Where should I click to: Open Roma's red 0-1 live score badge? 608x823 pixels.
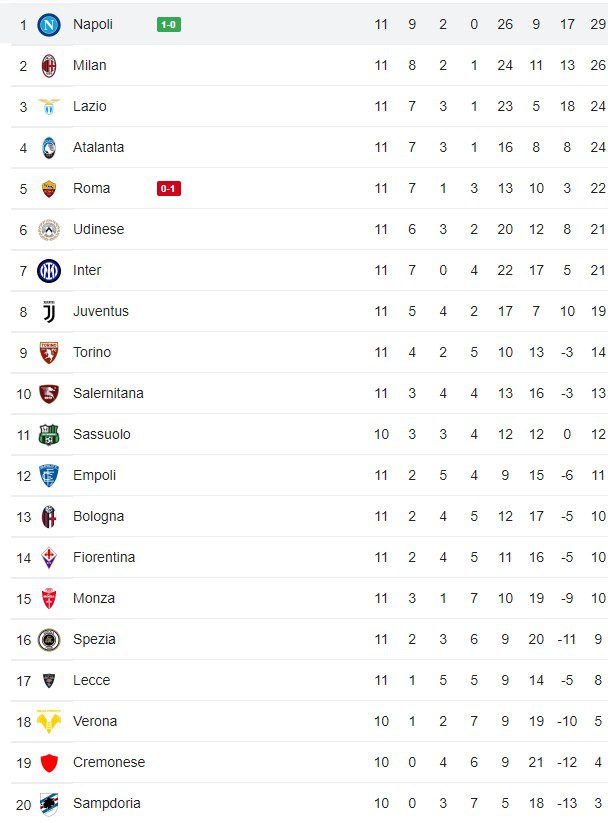point(169,188)
